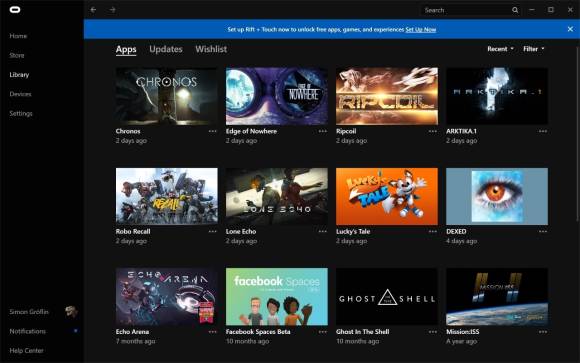
Task: Go back with the left arrow
Action: tap(93, 10)
